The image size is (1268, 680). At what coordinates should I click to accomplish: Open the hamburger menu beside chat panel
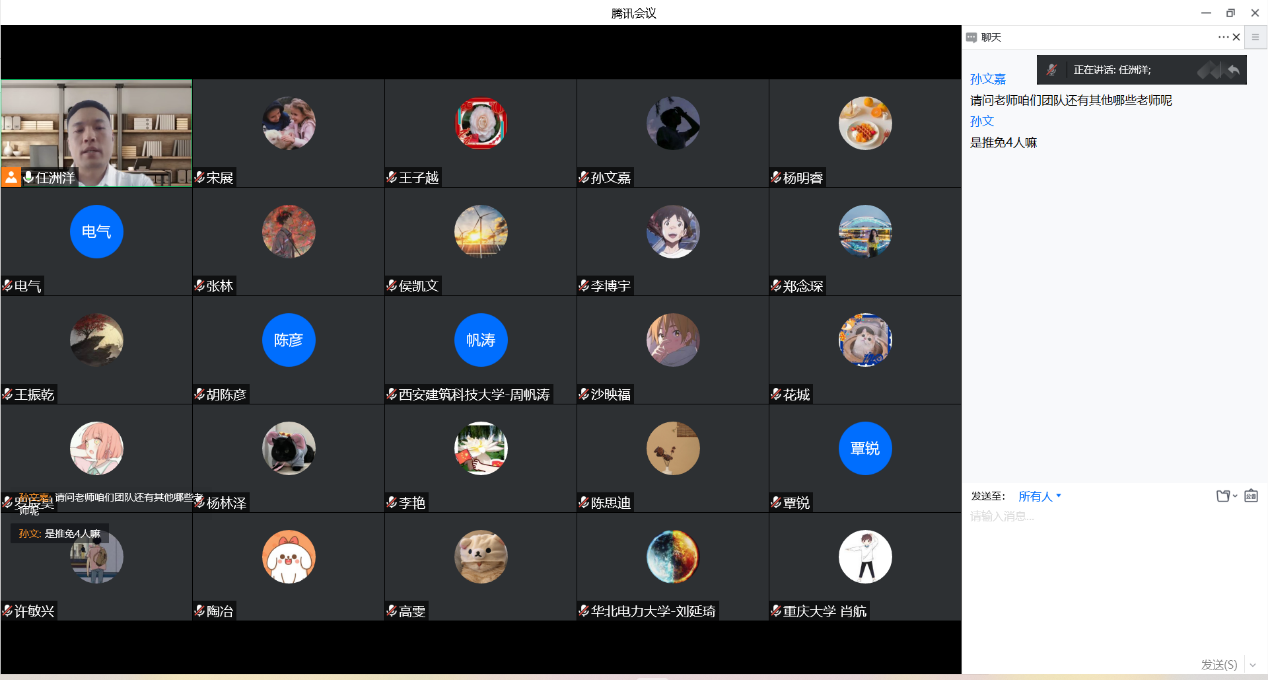click(1255, 37)
